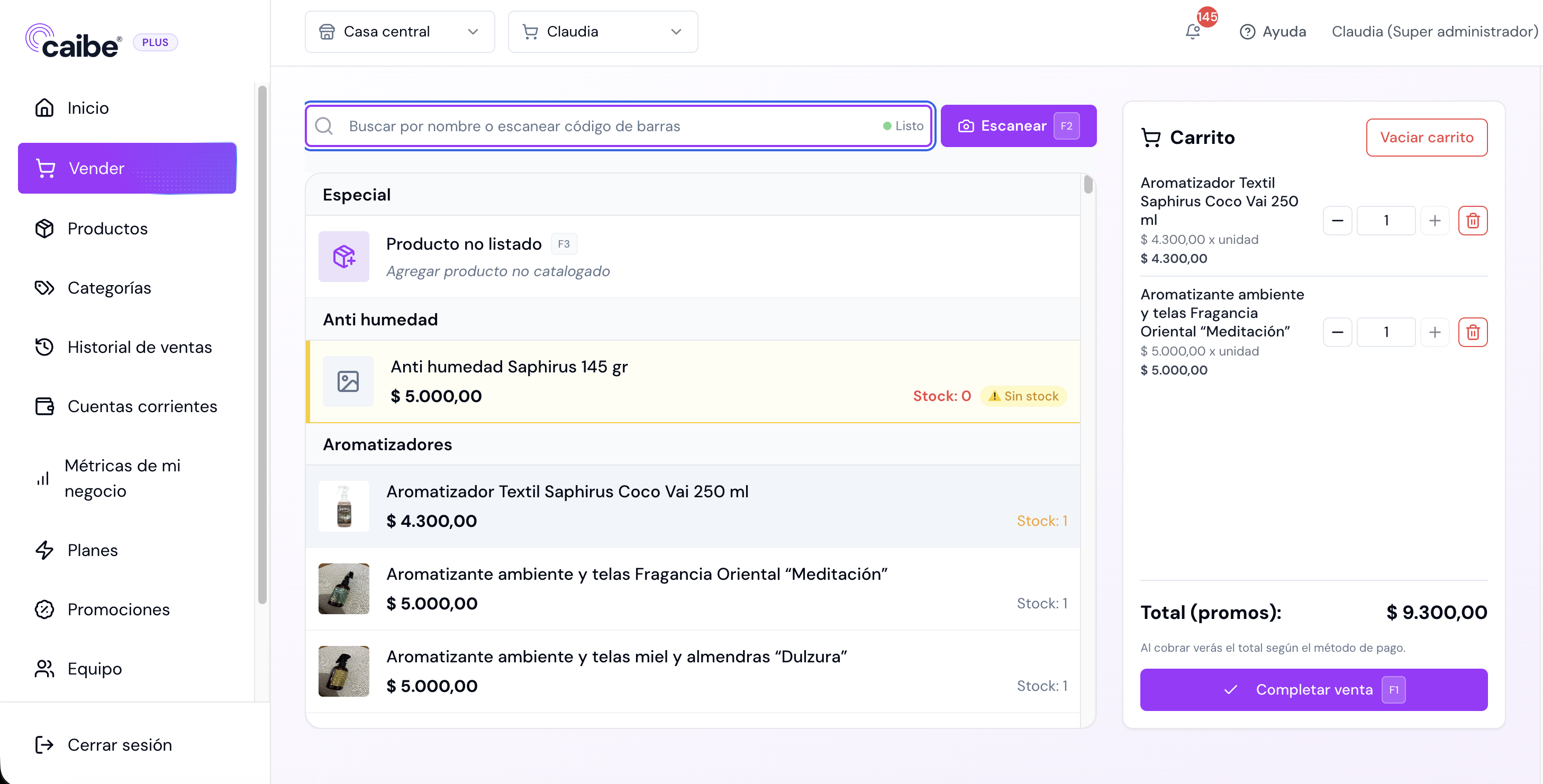The width and height of the screenshot is (1543, 784).
Task: Click the quantity field for Meditación
Action: click(x=1387, y=332)
